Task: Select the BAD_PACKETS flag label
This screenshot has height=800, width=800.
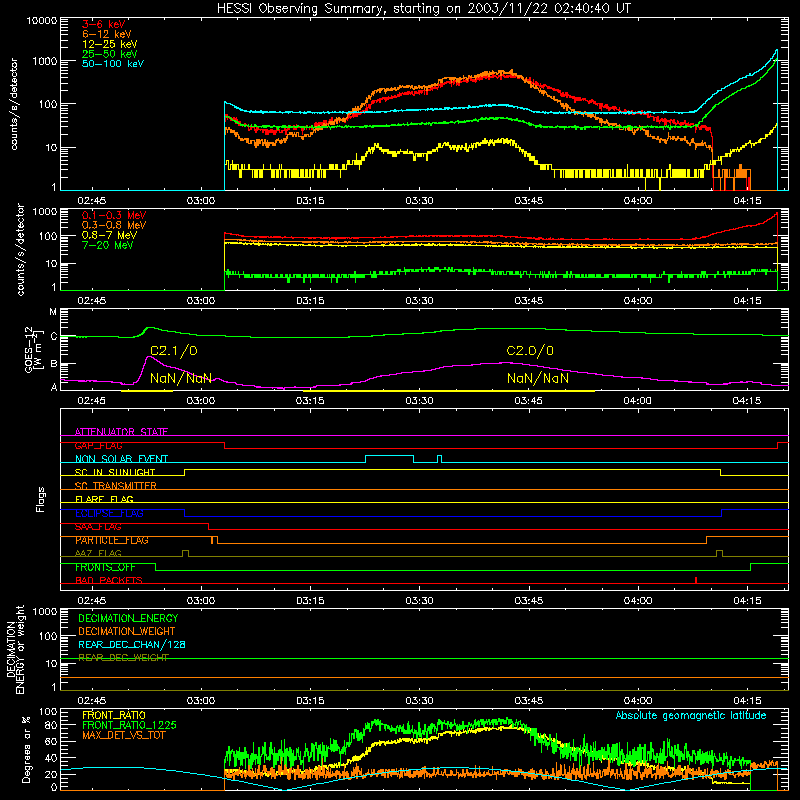Action: point(109,581)
